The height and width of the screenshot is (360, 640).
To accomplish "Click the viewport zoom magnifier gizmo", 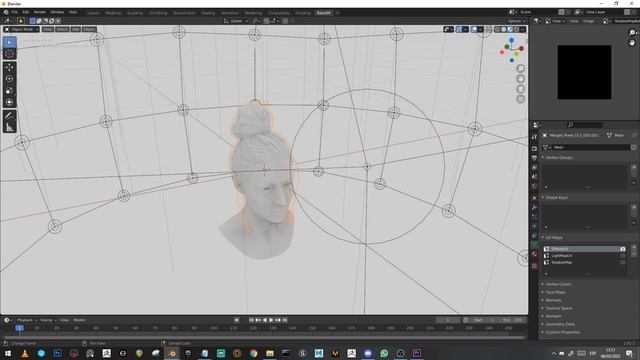I will (x=520, y=68).
